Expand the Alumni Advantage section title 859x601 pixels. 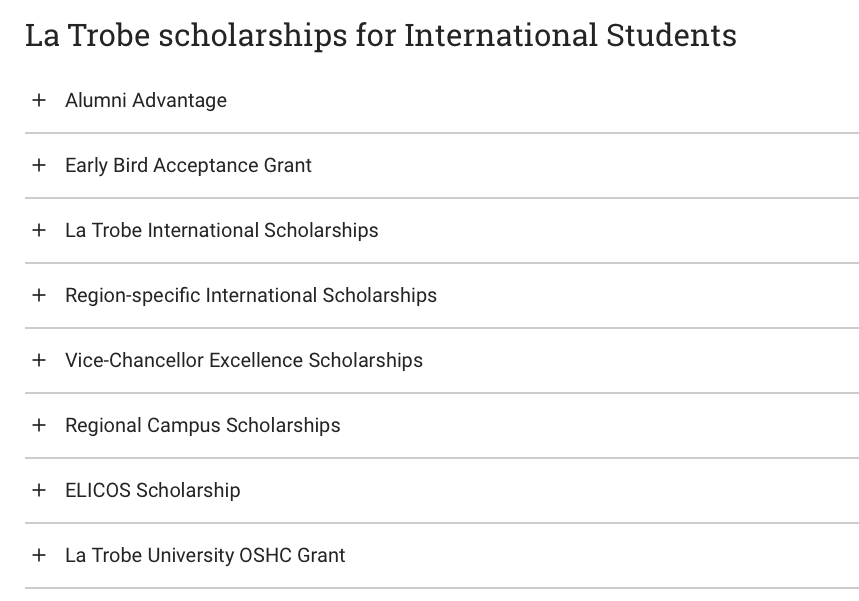pos(146,100)
